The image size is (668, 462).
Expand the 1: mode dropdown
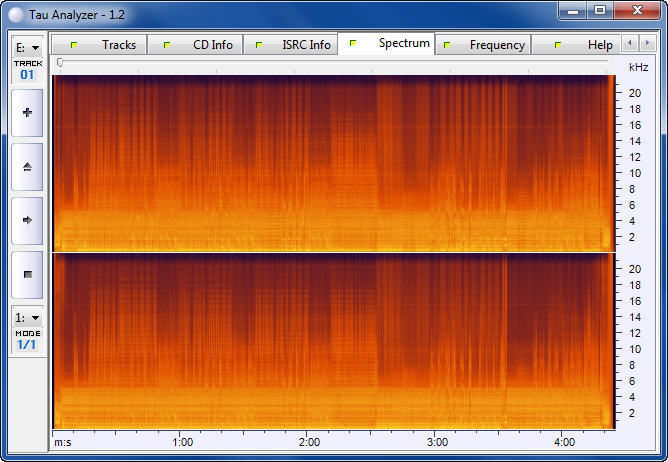pos(27,317)
